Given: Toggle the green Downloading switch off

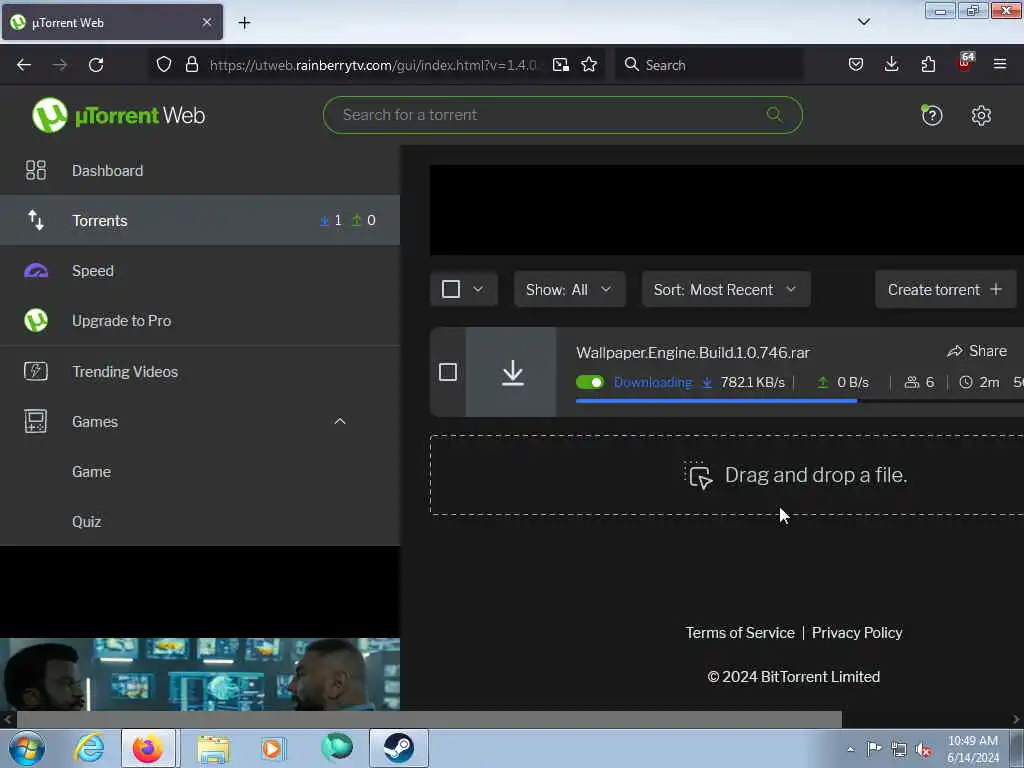Looking at the screenshot, I should point(590,382).
